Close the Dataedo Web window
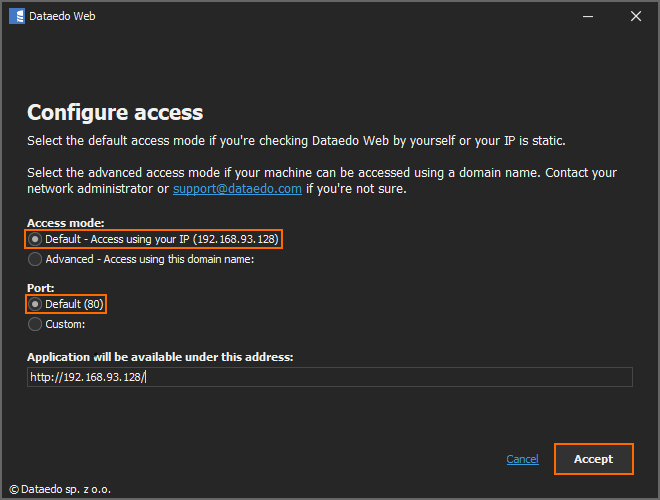Viewport: 660px width, 500px height. [635, 16]
